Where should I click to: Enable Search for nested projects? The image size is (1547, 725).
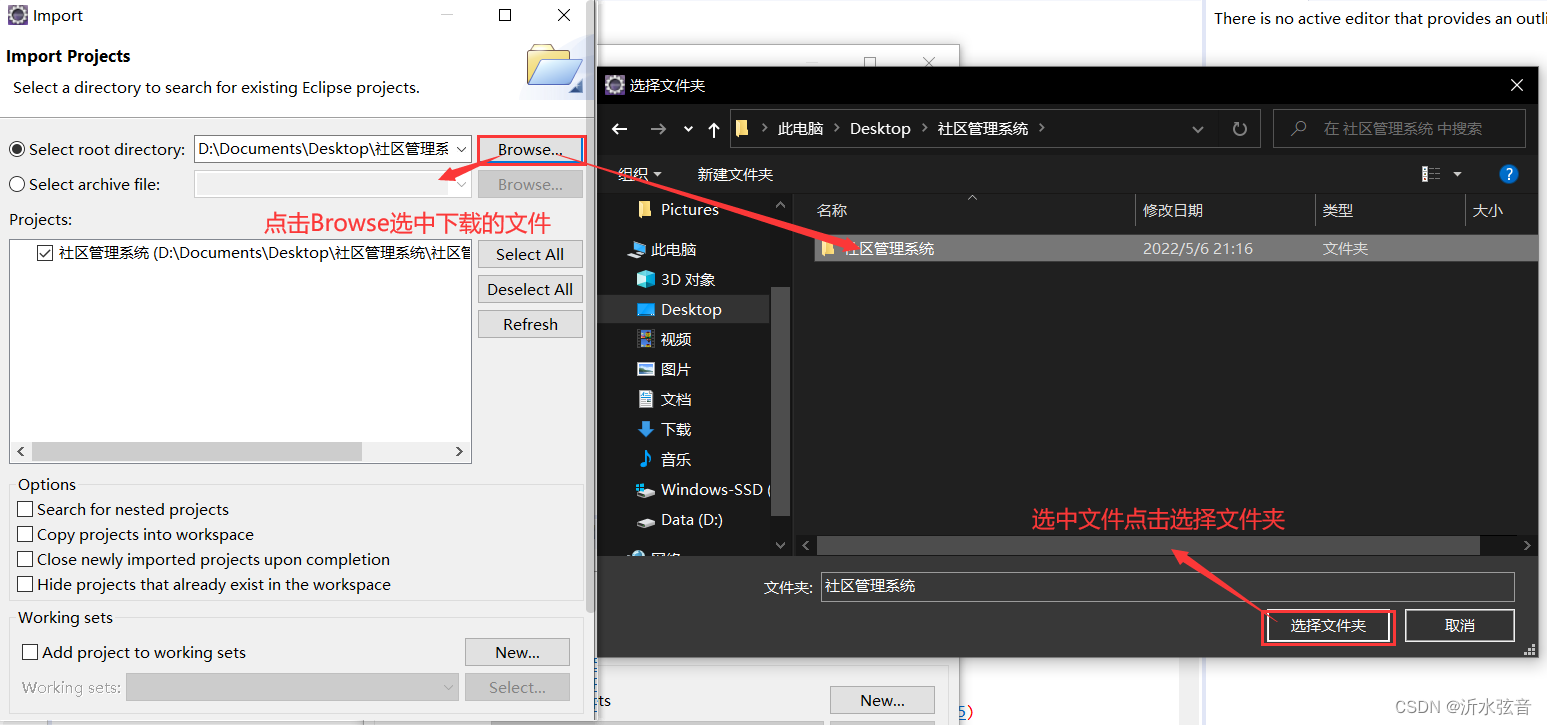[25, 509]
